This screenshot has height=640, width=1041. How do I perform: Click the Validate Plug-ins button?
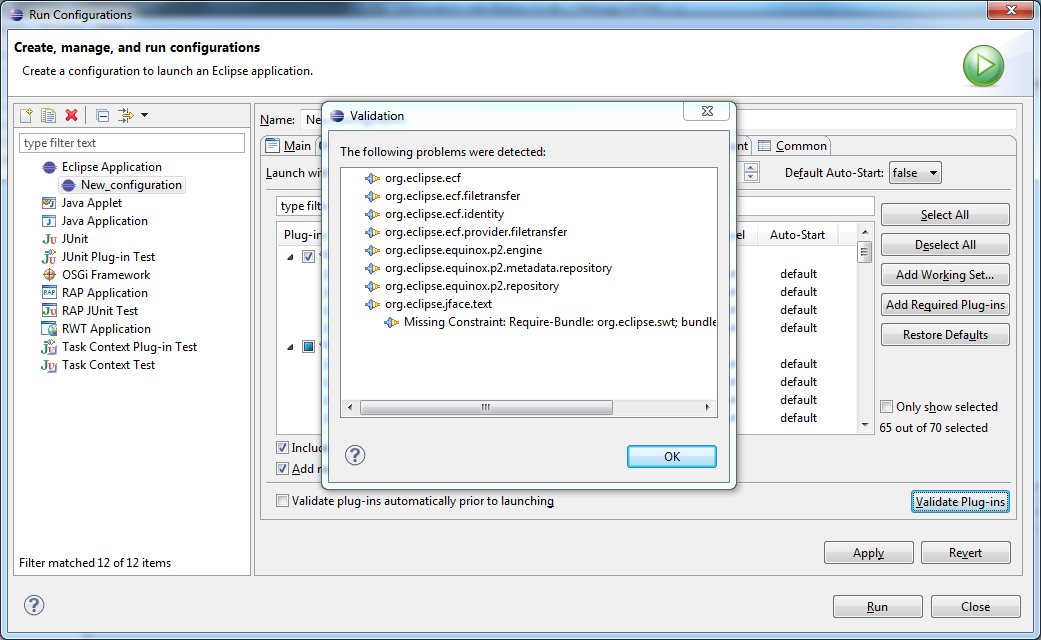(x=960, y=502)
